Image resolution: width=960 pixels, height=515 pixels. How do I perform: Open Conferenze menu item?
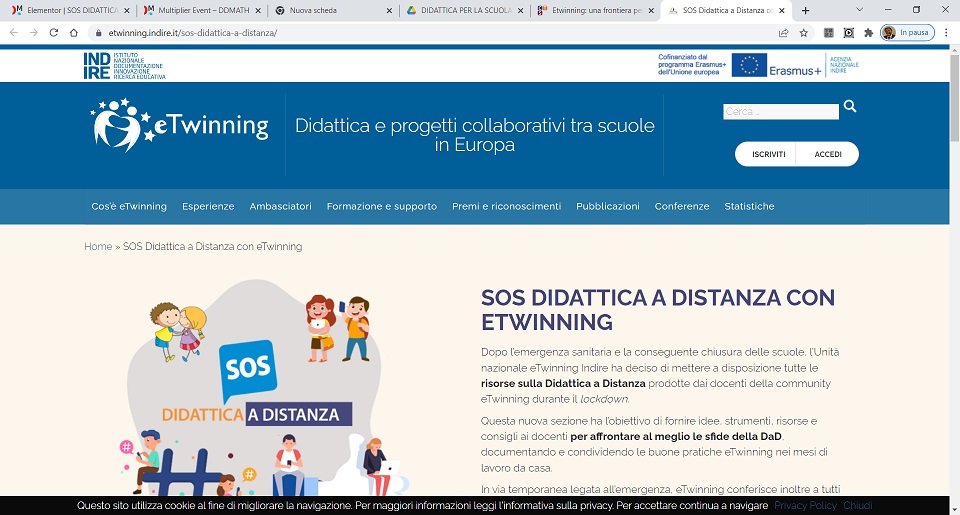click(x=682, y=206)
